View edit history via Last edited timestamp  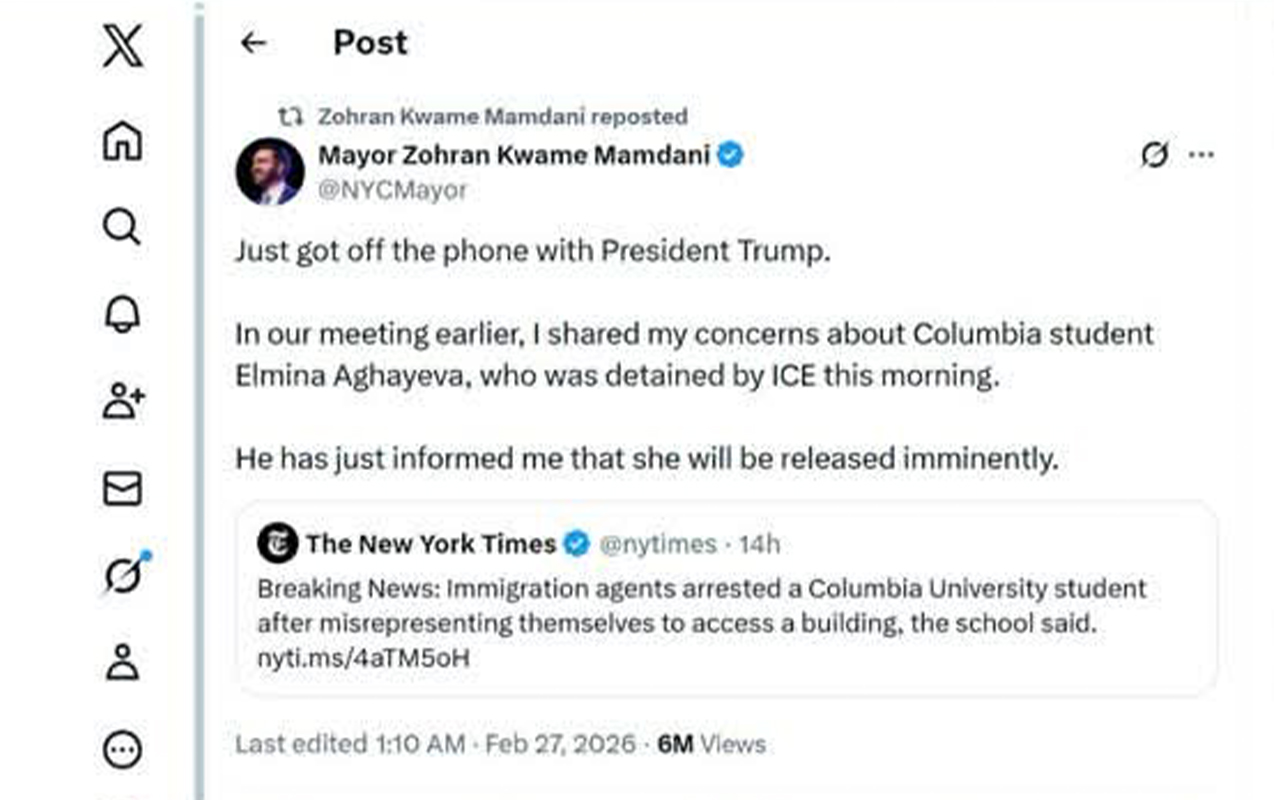click(435, 744)
